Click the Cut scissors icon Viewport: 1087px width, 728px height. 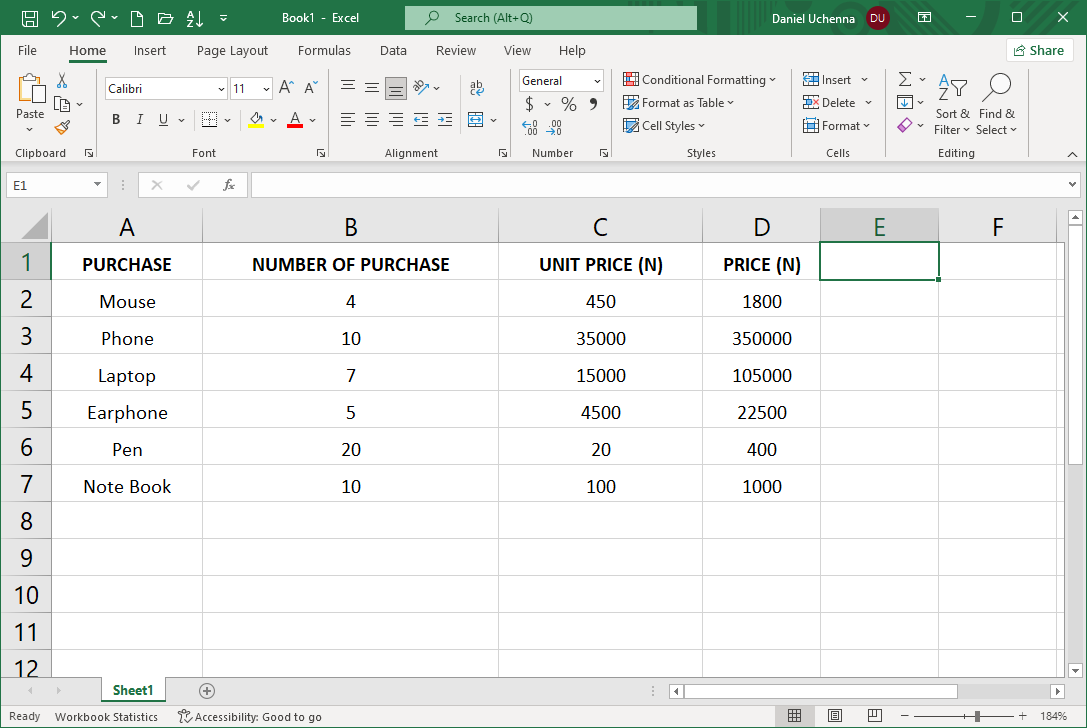62,81
